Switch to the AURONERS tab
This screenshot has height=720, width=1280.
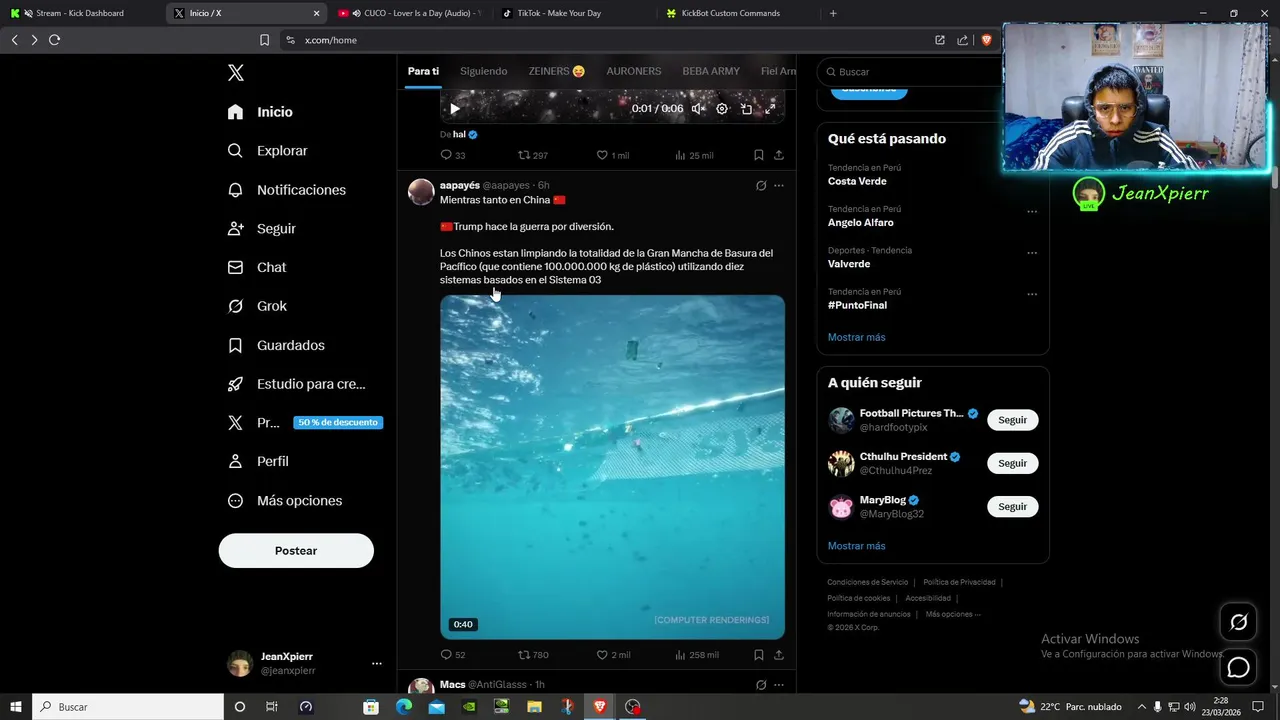[633, 71]
